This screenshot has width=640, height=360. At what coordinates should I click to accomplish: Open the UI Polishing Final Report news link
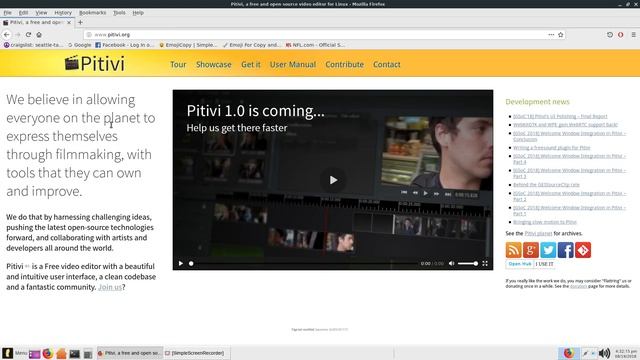(560, 116)
